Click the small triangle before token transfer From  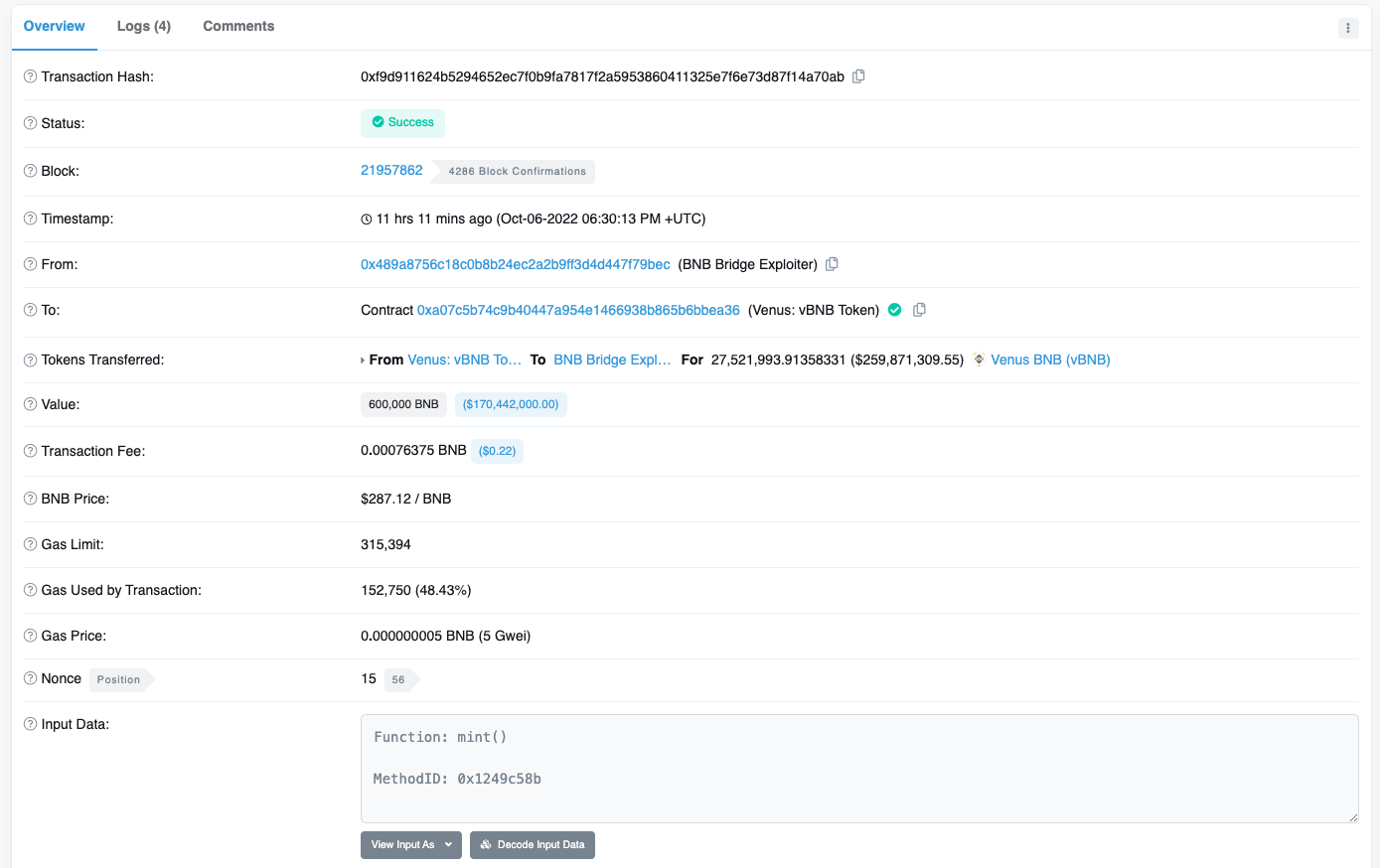tap(363, 361)
